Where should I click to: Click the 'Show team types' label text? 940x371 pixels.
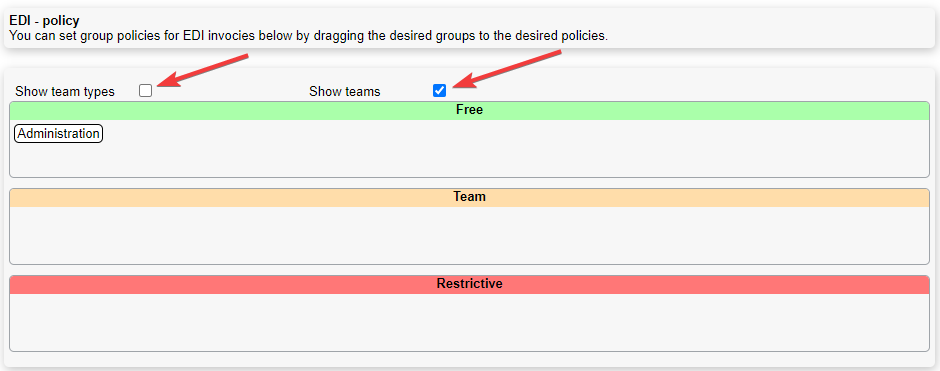(x=65, y=92)
